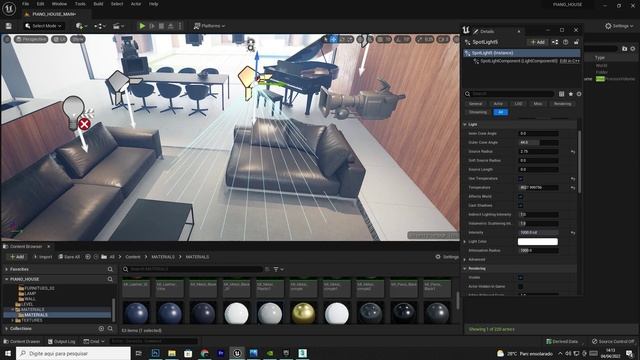Collapse the PIANO_HOUSE tree section
This screenshot has height=360, width=640.
tap(7, 279)
